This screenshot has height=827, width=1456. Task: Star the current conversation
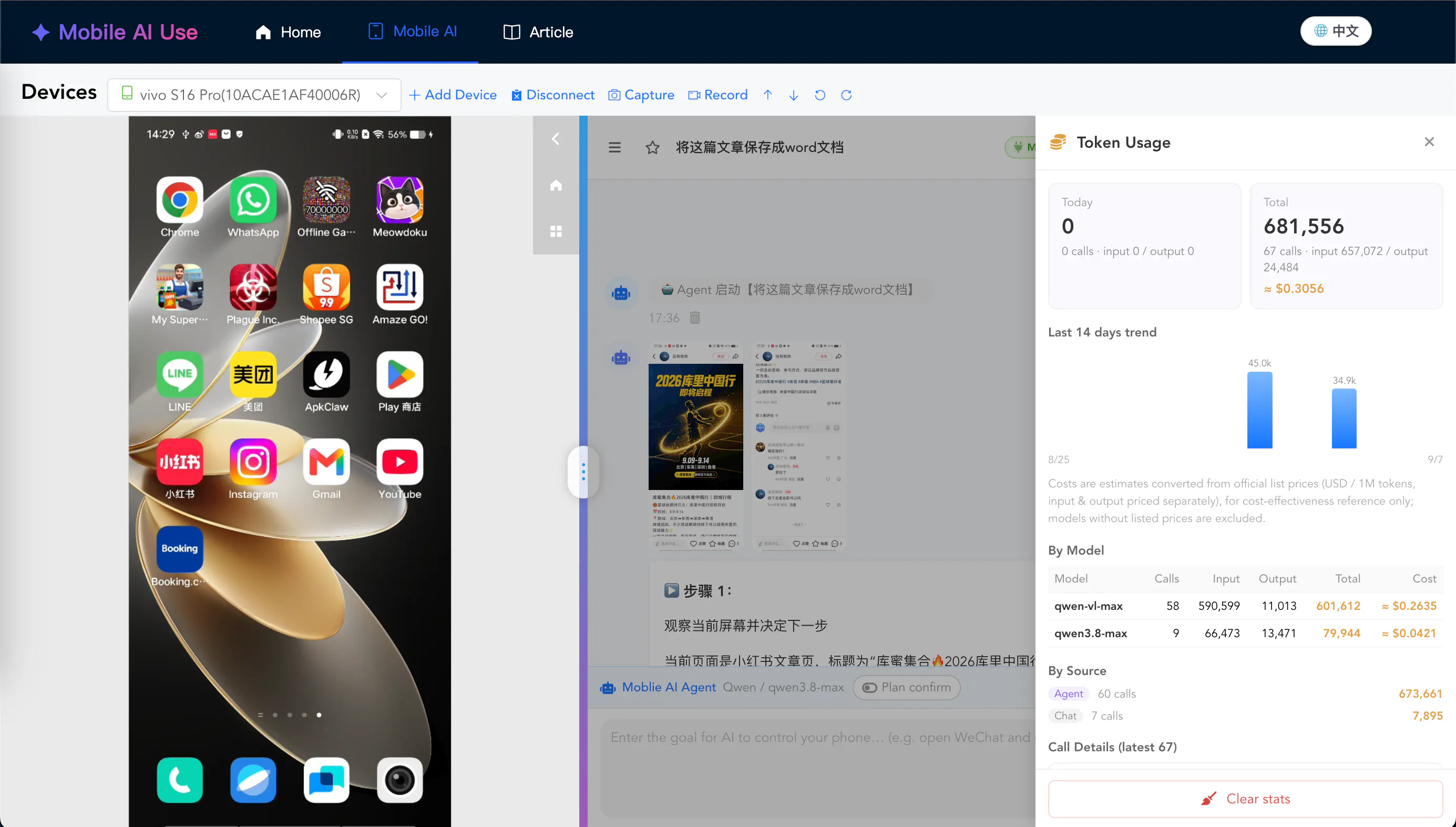tap(652, 148)
